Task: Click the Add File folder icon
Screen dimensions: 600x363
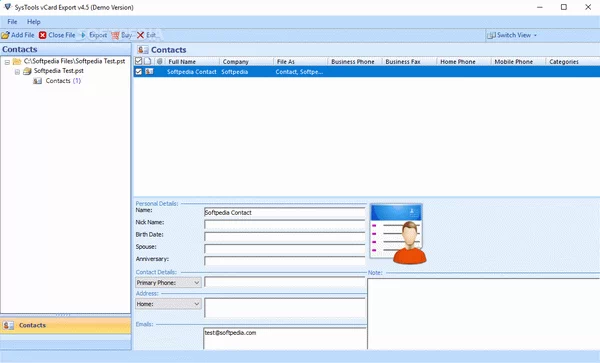Action: (x=5, y=35)
